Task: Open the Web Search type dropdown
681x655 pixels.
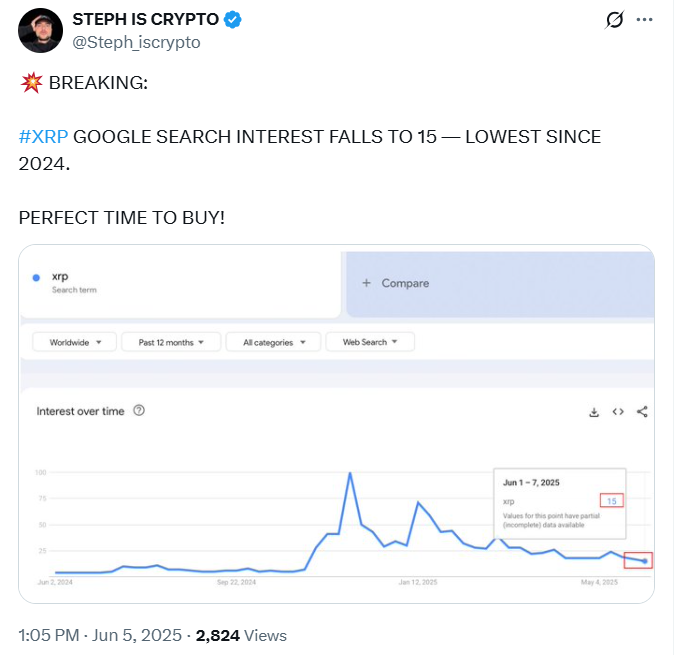Action: (370, 342)
